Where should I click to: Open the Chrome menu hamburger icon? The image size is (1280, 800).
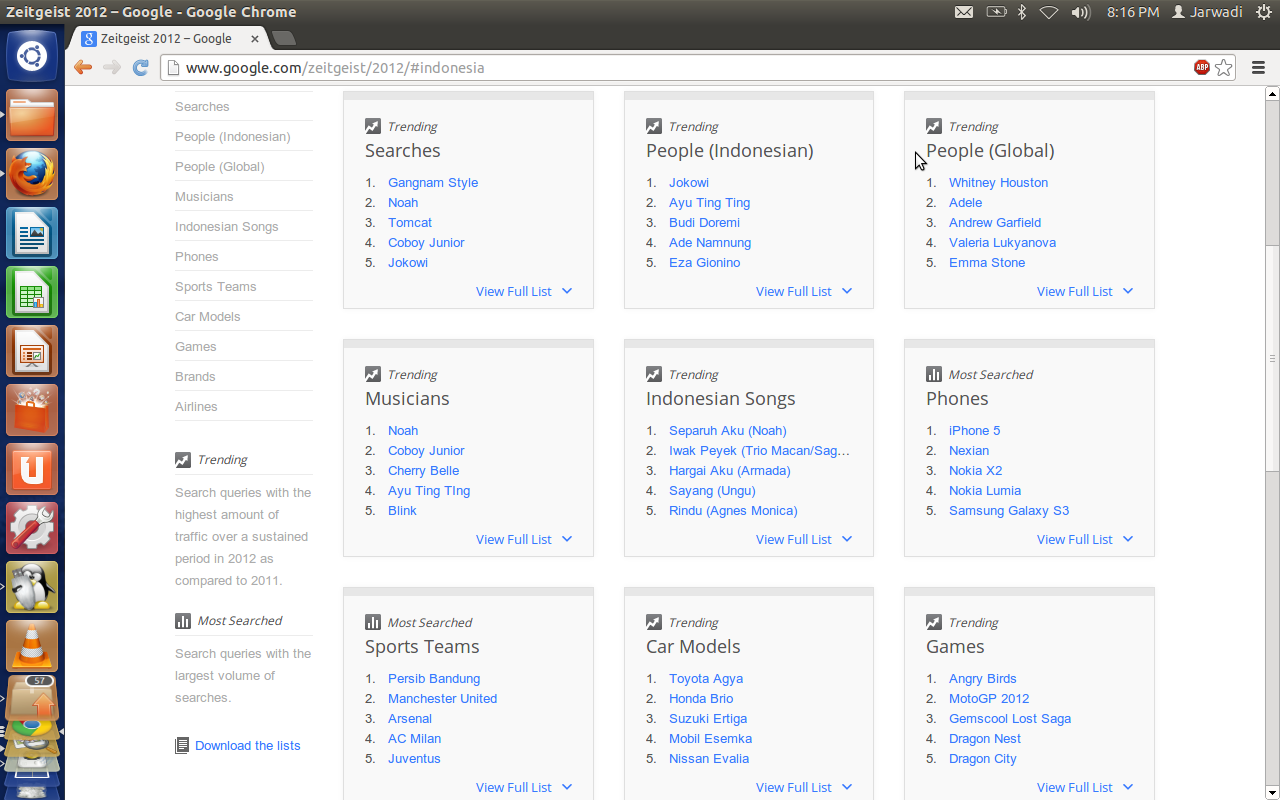[1258, 68]
